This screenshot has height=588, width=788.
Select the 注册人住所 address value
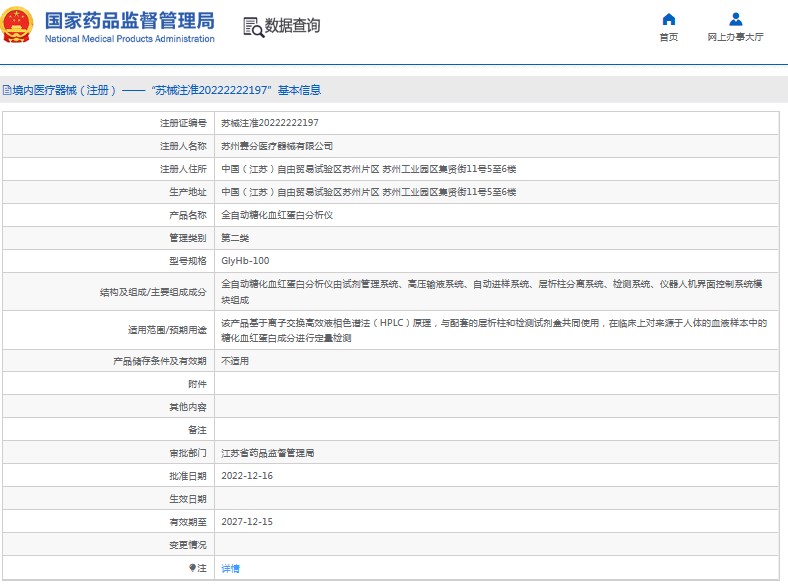click(368, 169)
